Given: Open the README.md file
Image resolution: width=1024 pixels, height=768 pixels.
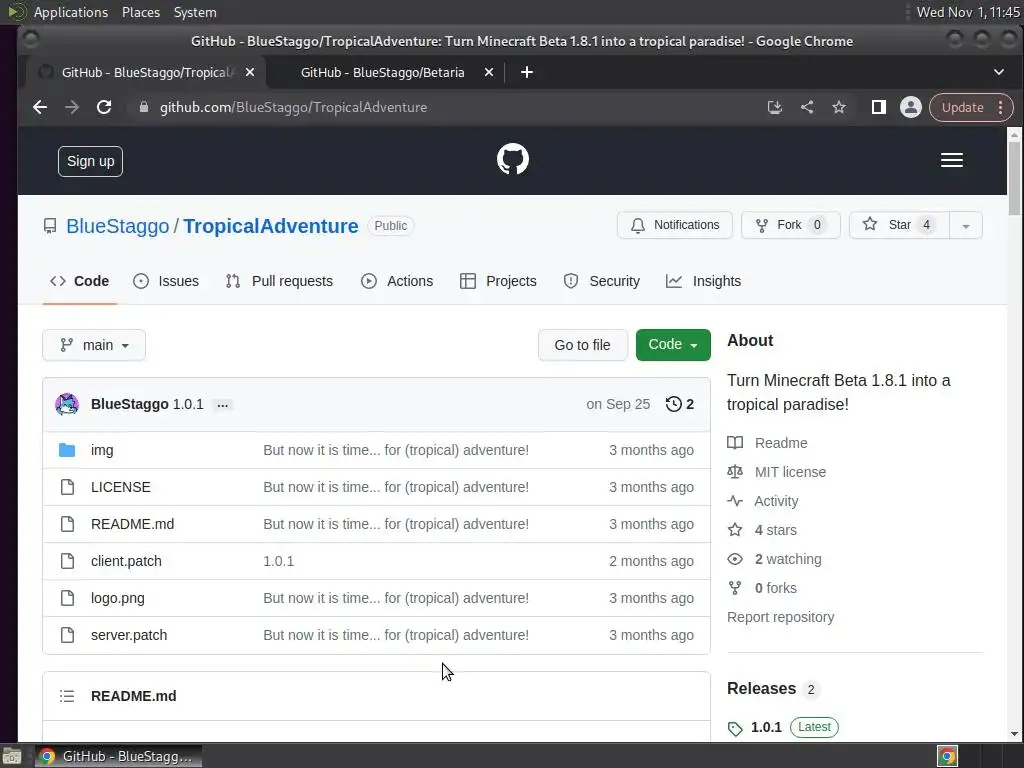Looking at the screenshot, I should [x=133, y=524].
